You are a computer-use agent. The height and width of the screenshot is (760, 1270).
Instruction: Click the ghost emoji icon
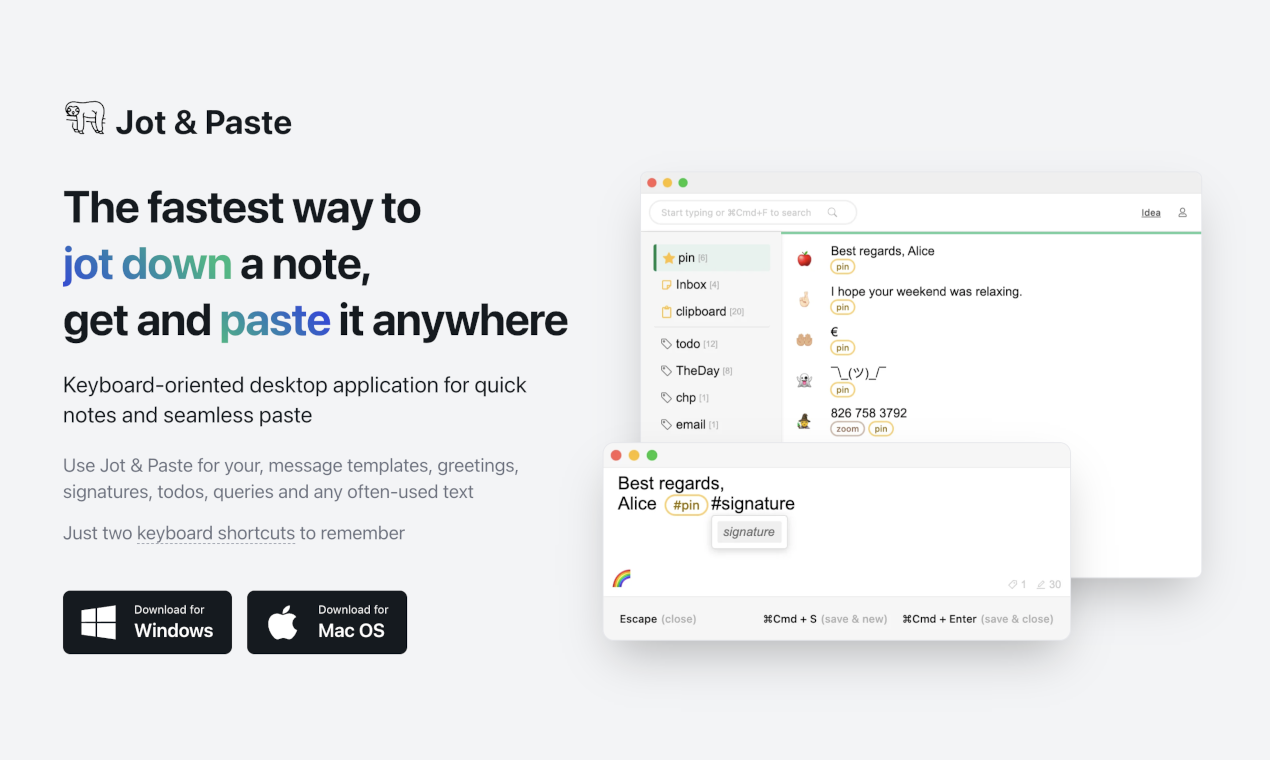pyautogui.click(x=804, y=381)
